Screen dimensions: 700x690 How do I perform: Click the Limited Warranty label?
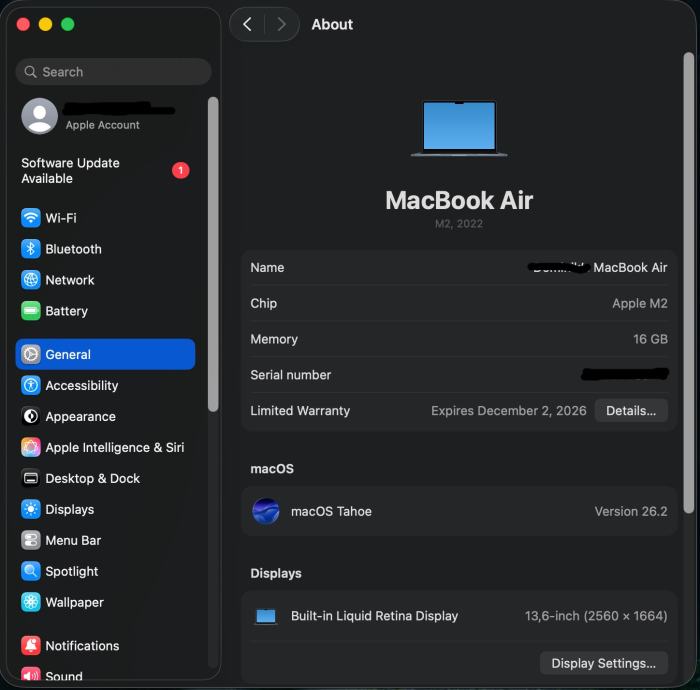(x=300, y=411)
